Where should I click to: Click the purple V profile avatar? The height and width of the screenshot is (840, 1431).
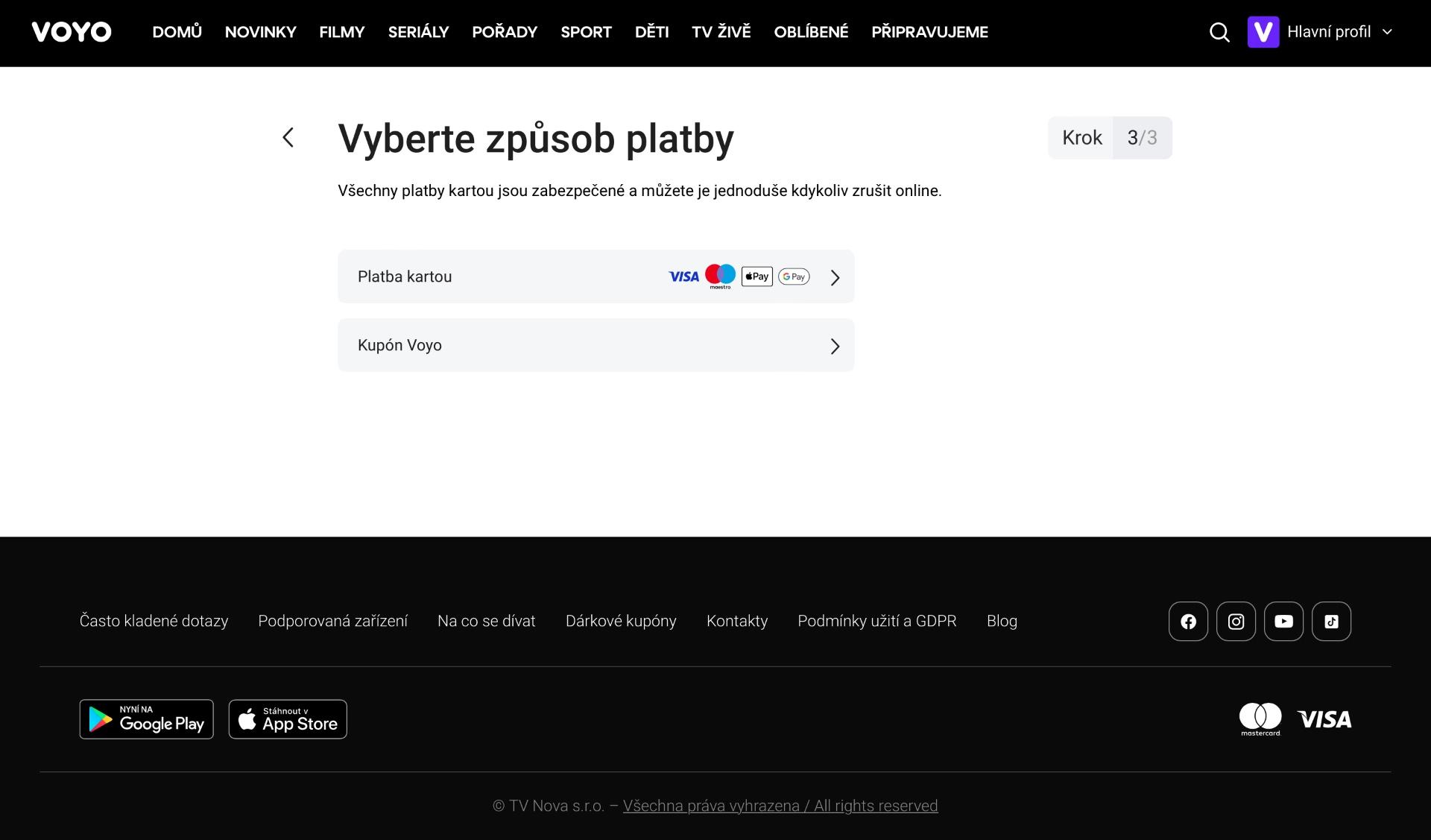click(1263, 32)
